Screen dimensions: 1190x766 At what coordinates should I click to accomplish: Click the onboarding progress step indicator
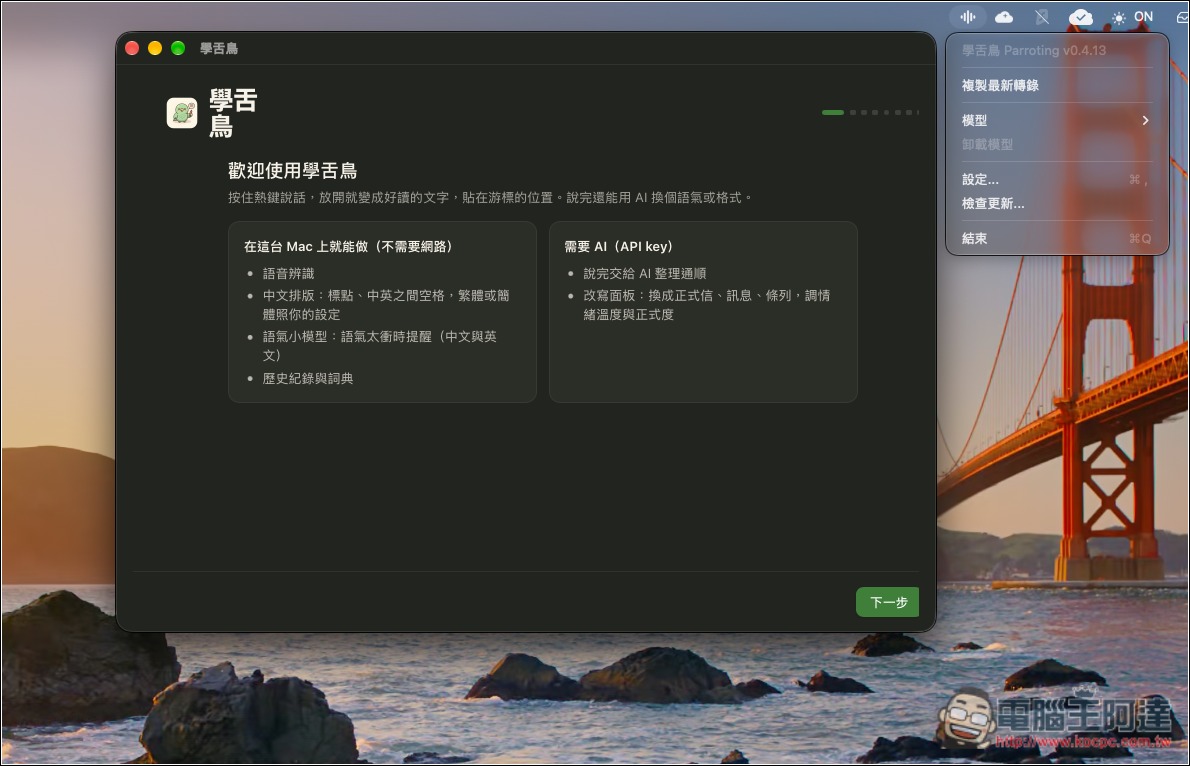click(870, 112)
